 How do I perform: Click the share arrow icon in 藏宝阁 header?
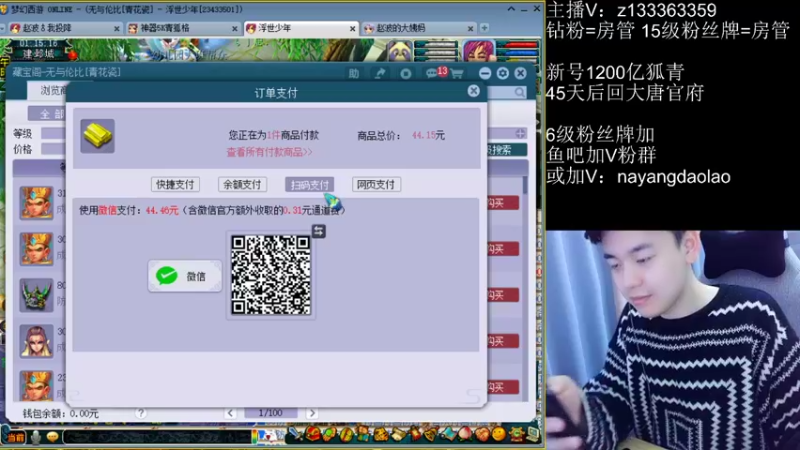tap(380, 73)
